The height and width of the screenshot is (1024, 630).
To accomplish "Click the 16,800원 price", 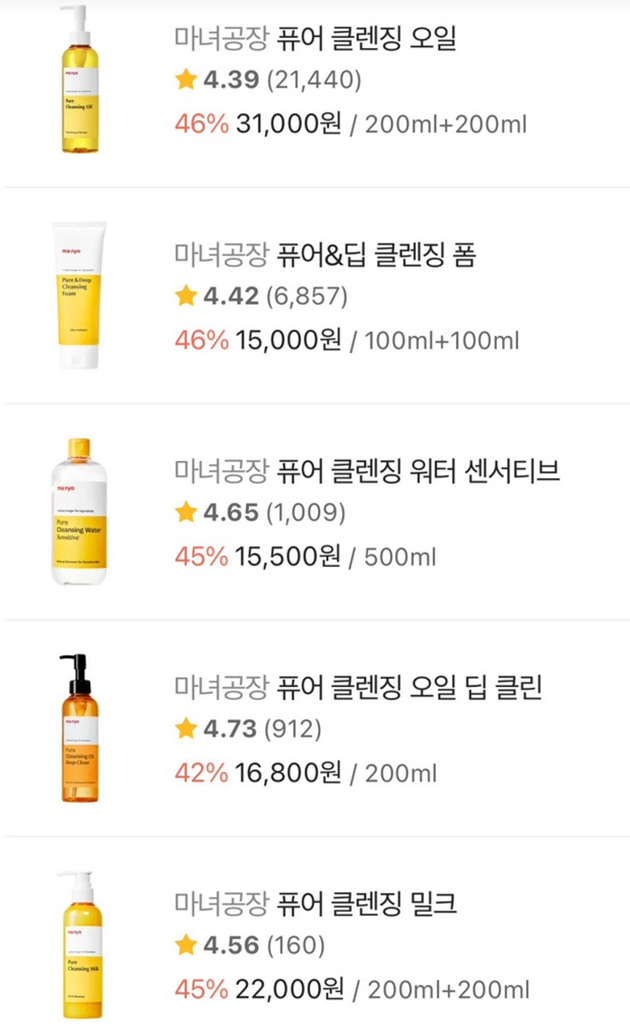I will pyautogui.click(x=288, y=773).
